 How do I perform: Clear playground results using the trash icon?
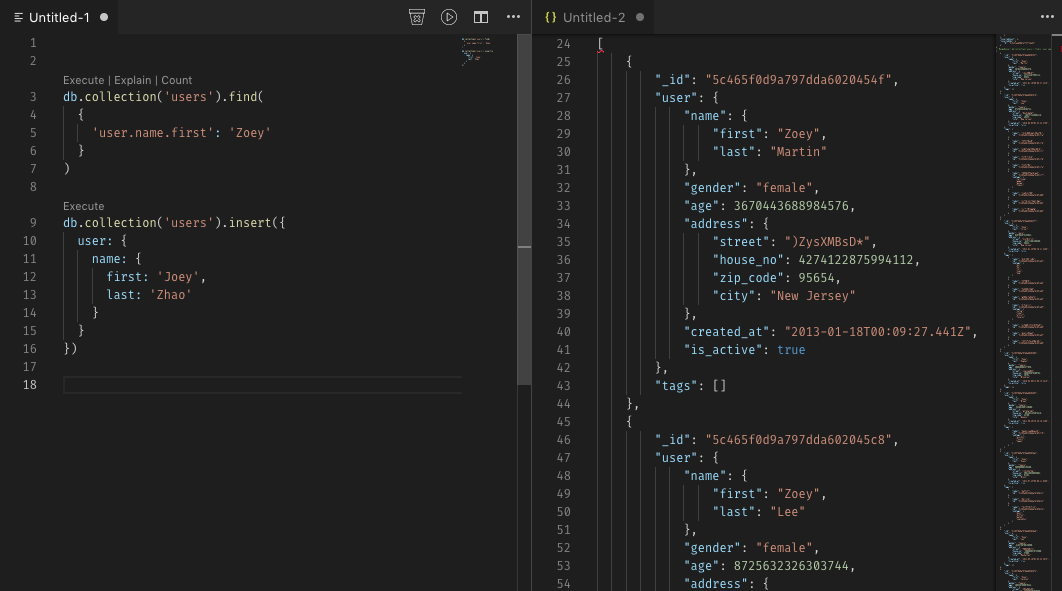[x=417, y=17]
